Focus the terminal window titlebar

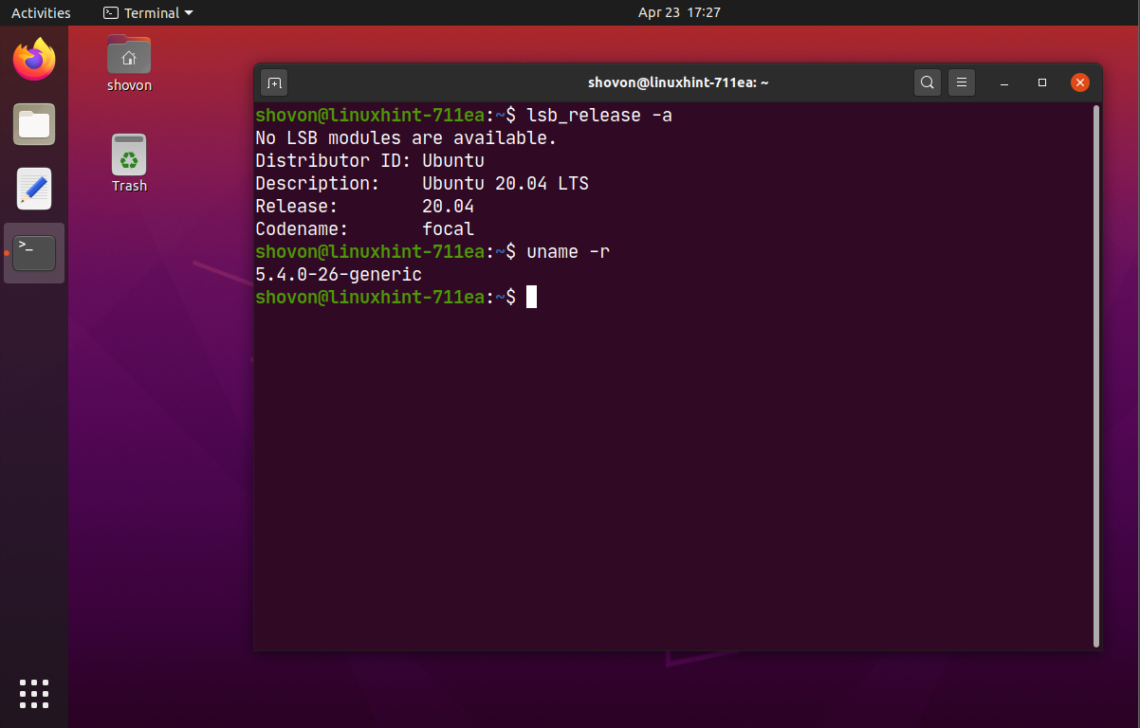678,82
